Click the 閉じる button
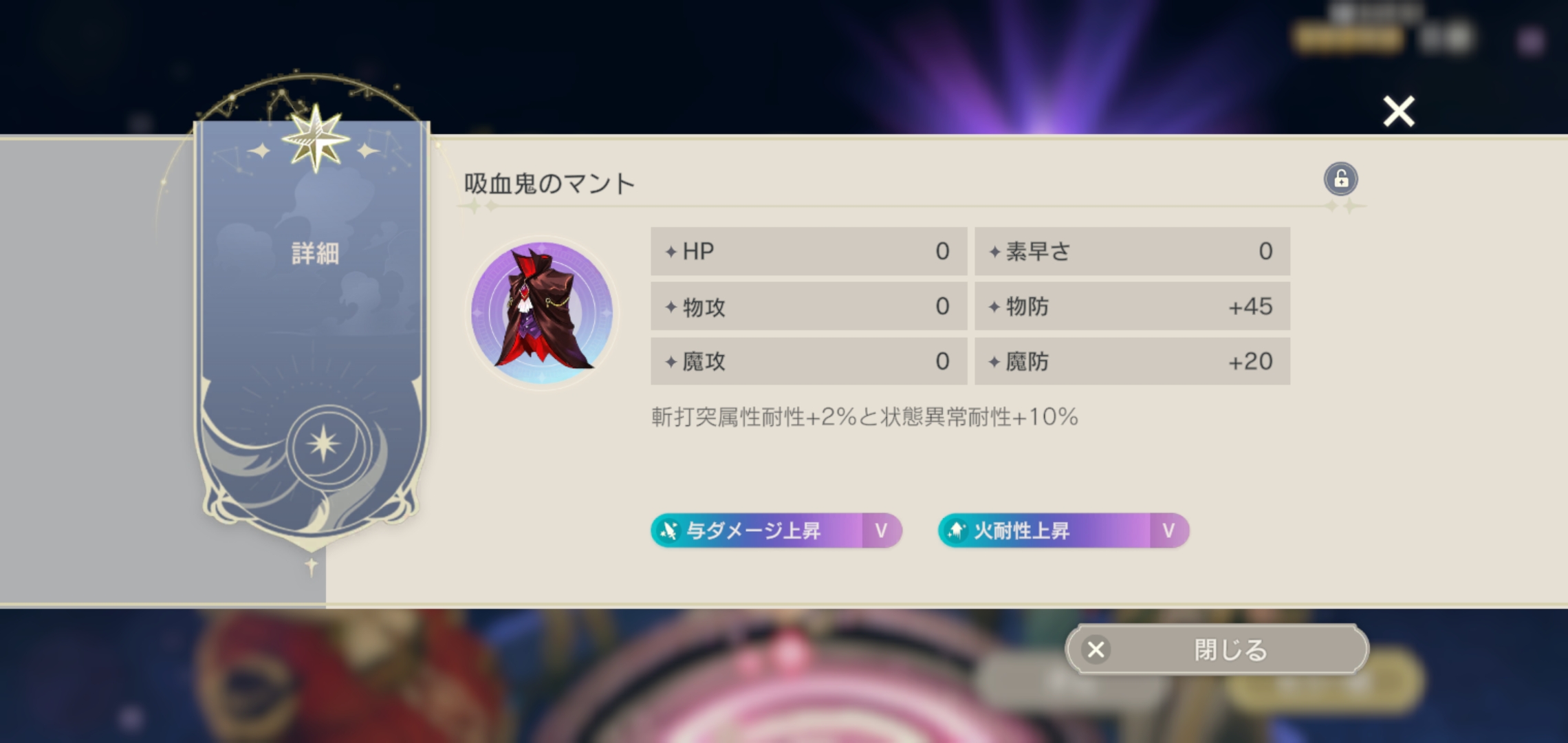 1217,649
